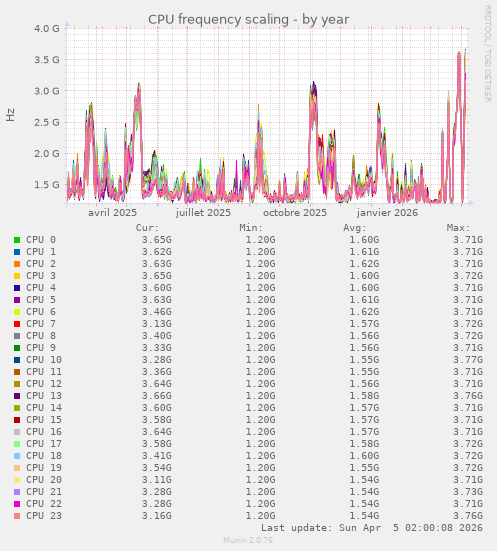This screenshot has width=497, height=551.
Task: Click CPU 1 minimum value 1.20G
Action: tap(260, 252)
